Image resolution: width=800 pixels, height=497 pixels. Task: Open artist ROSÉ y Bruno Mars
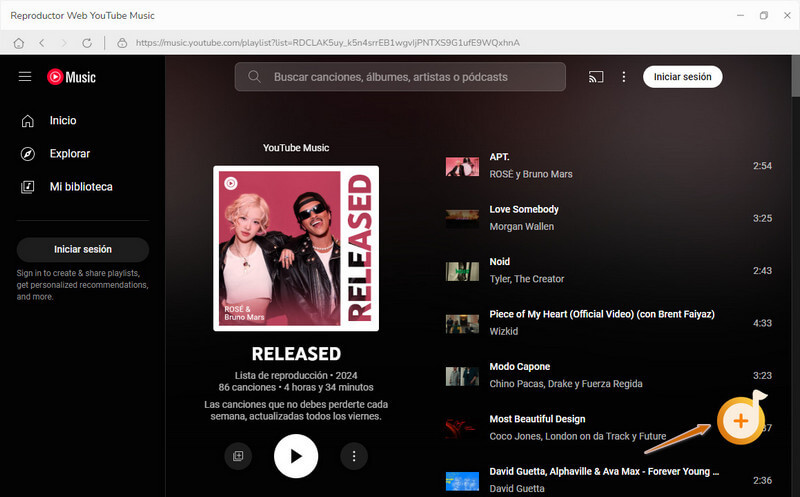pos(531,175)
